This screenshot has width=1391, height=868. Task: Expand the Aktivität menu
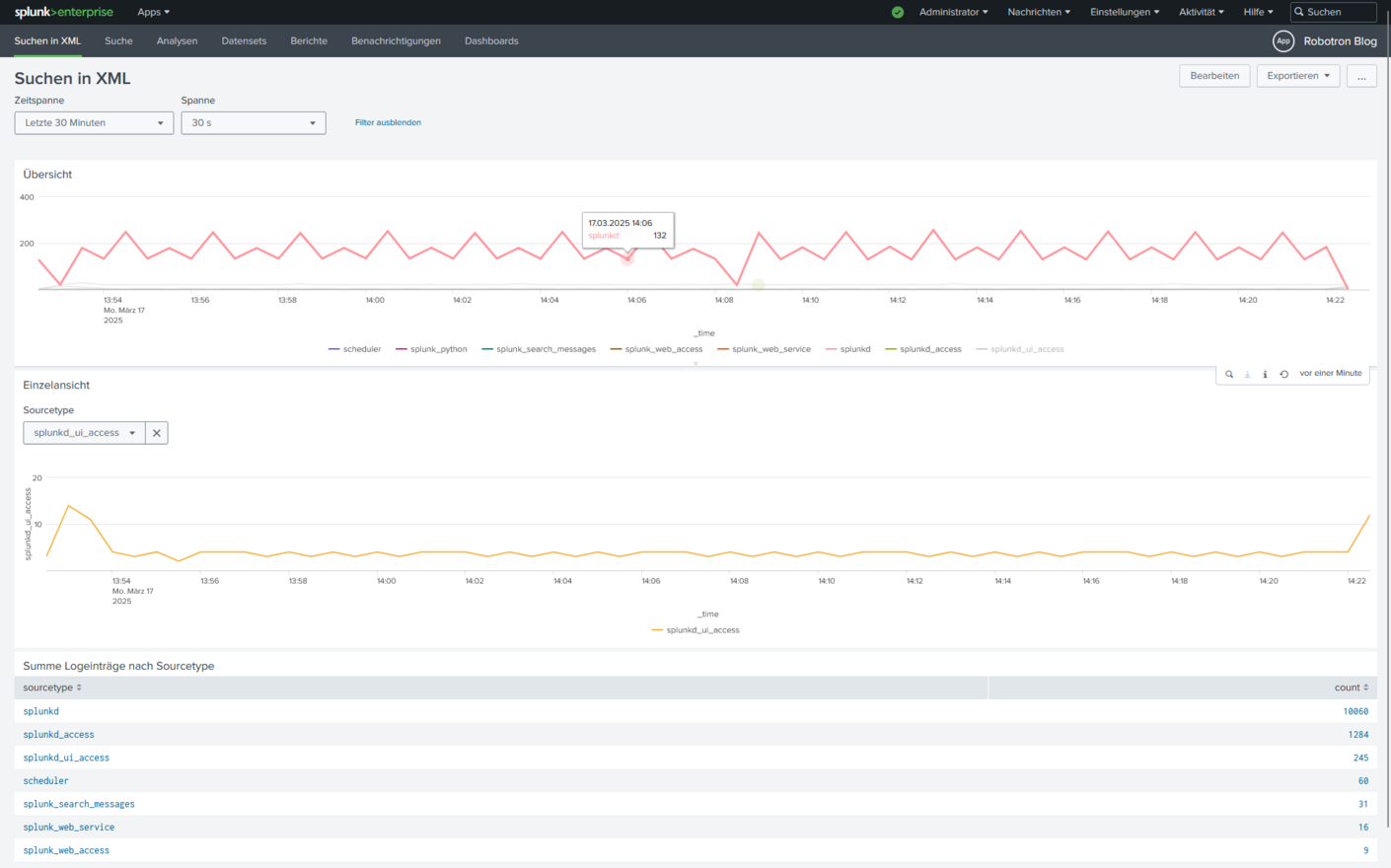tap(1202, 12)
